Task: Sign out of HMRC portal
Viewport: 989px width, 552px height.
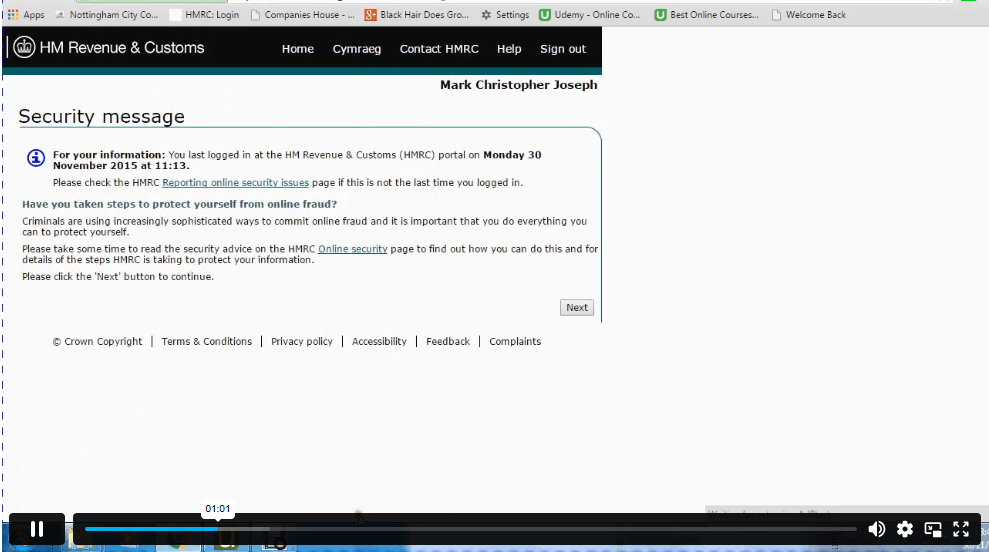Action: click(563, 49)
